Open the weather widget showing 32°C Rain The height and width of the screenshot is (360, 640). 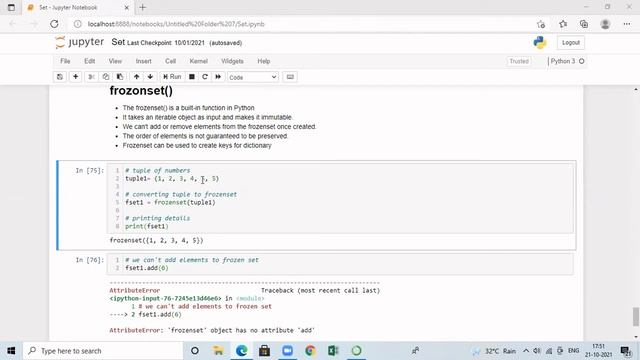(494, 351)
